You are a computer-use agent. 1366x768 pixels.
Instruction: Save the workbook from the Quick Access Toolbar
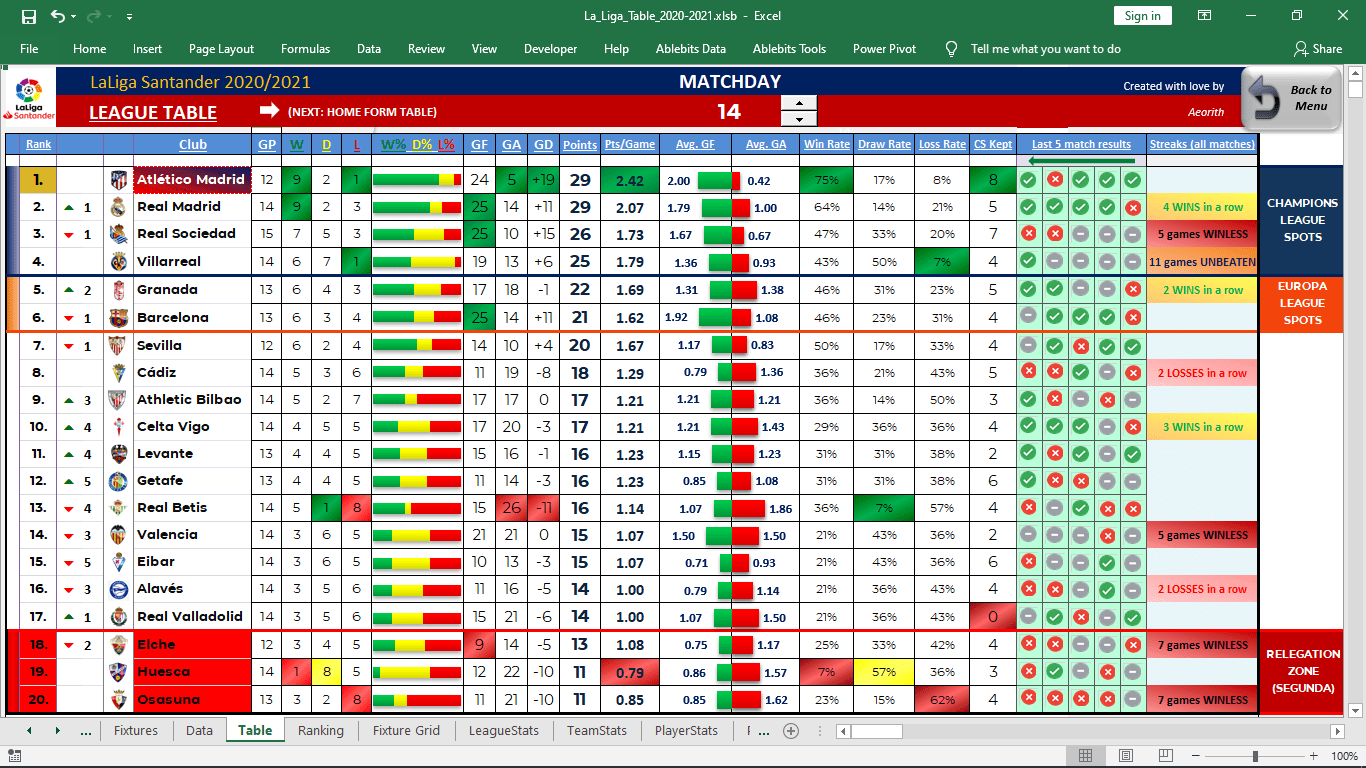pyautogui.click(x=30, y=17)
